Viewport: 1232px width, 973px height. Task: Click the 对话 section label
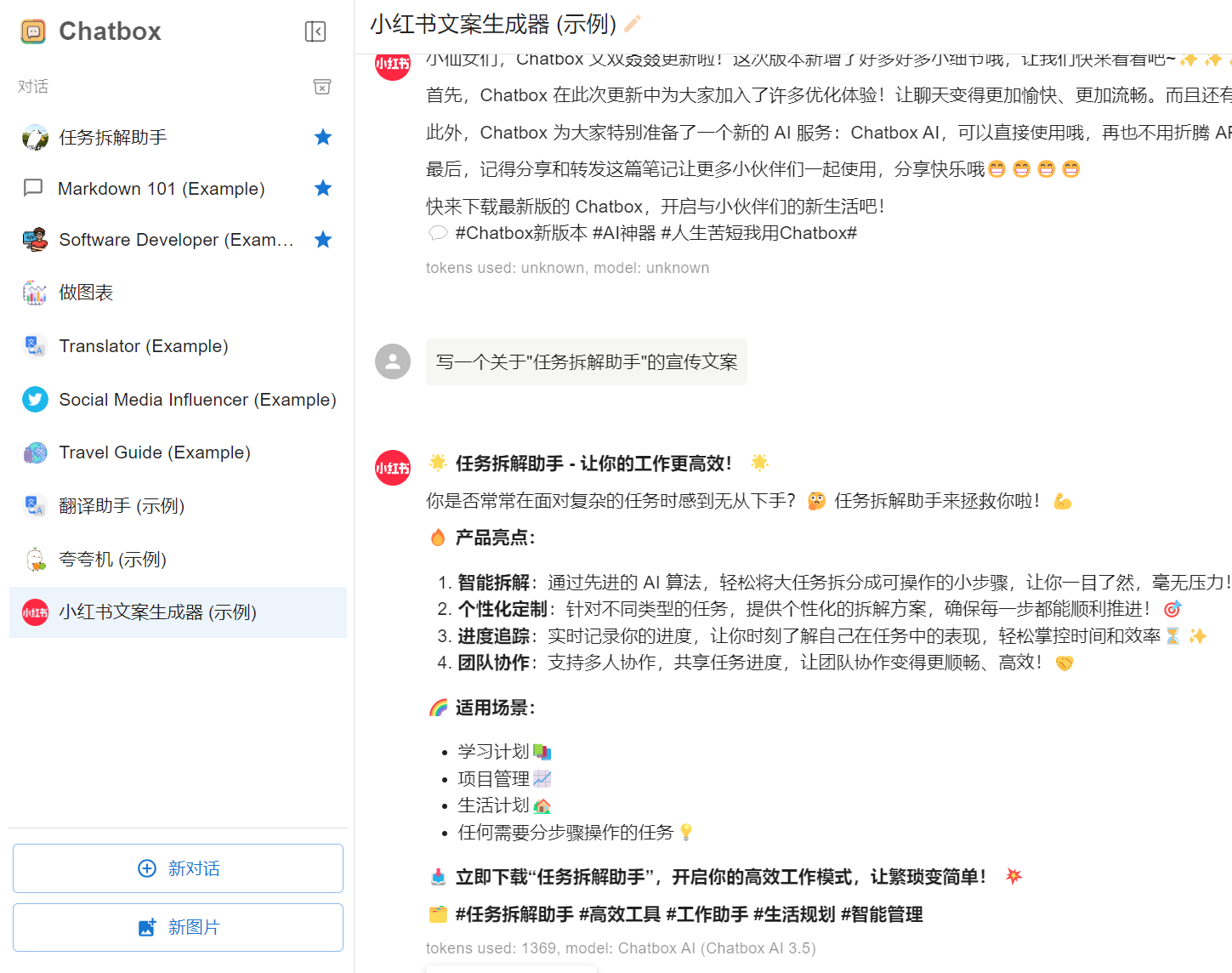pyautogui.click(x=33, y=87)
